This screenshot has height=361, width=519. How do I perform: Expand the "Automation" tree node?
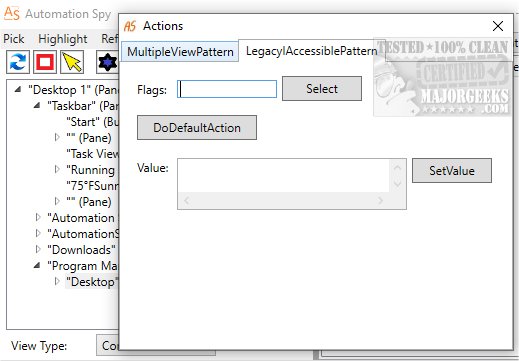38,217
